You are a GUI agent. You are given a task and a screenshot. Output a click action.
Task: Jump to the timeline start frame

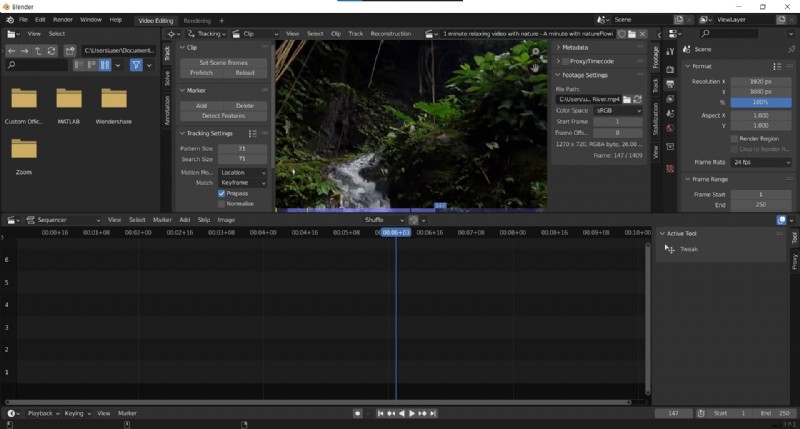pyautogui.click(x=380, y=413)
